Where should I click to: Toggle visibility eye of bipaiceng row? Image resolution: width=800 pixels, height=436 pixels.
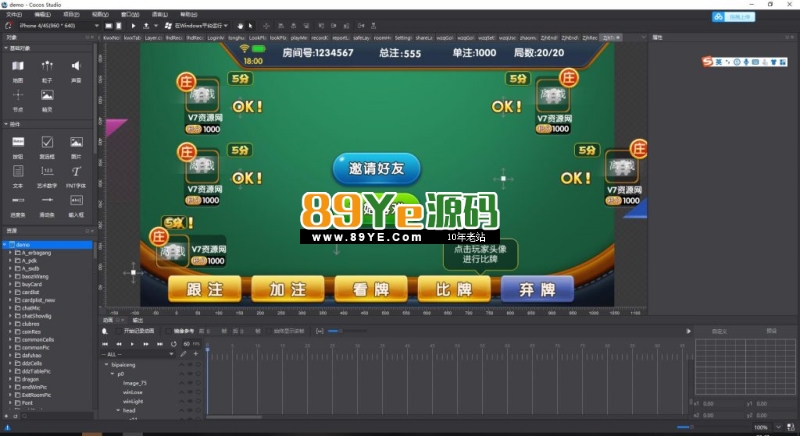click(x=190, y=365)
